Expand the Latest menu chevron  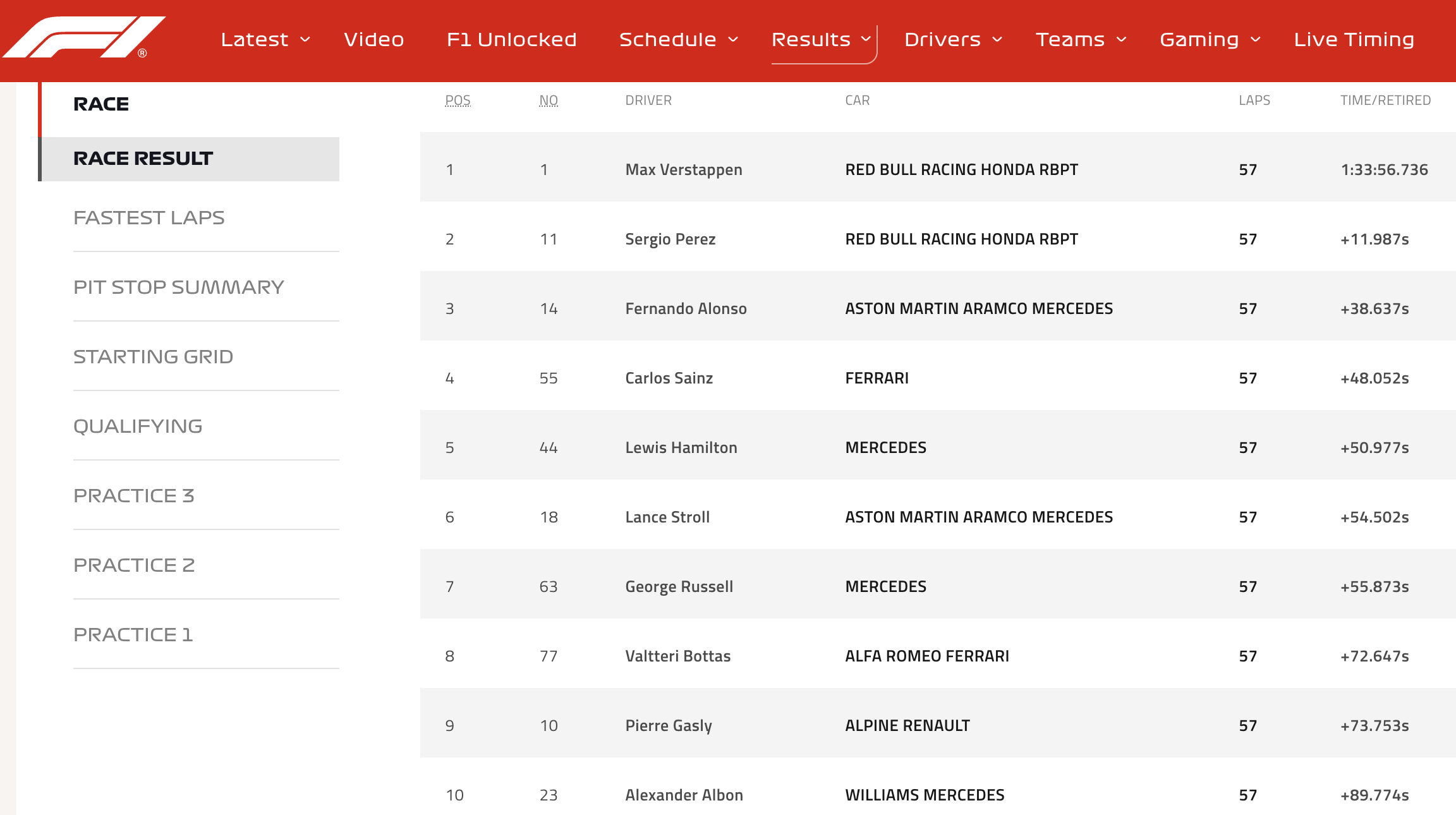pyautogui.click(x=305, y=40)
